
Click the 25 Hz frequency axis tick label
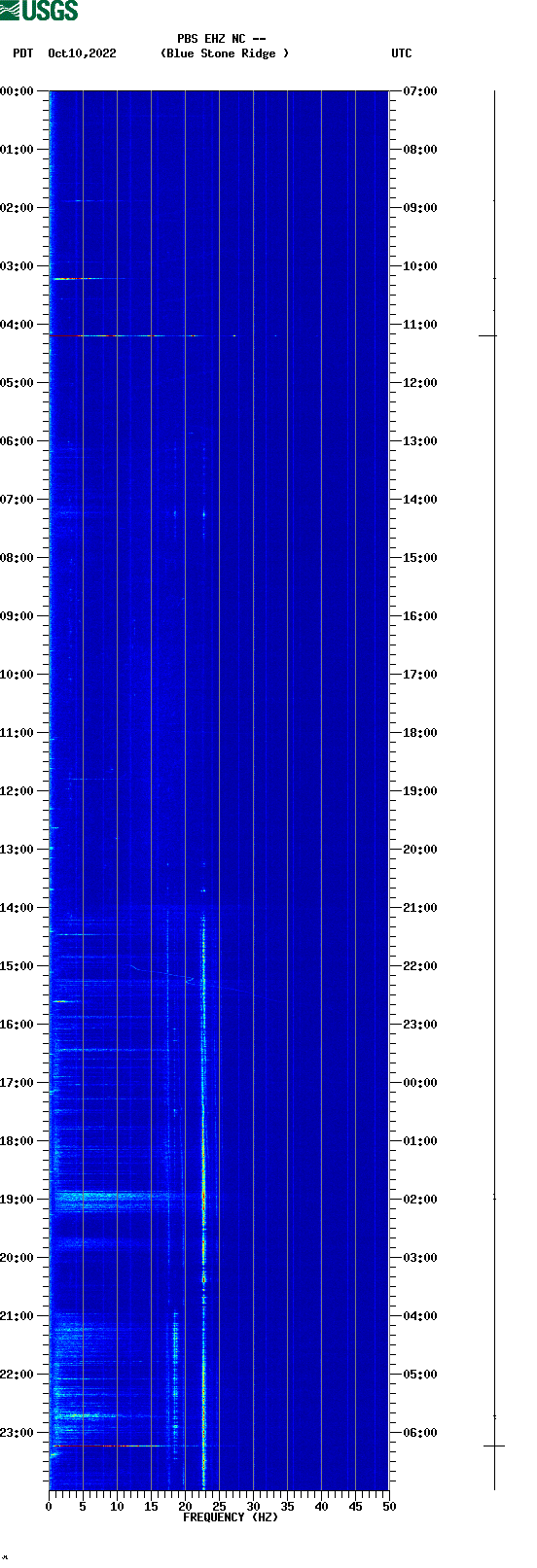(x=219, y=1506)
